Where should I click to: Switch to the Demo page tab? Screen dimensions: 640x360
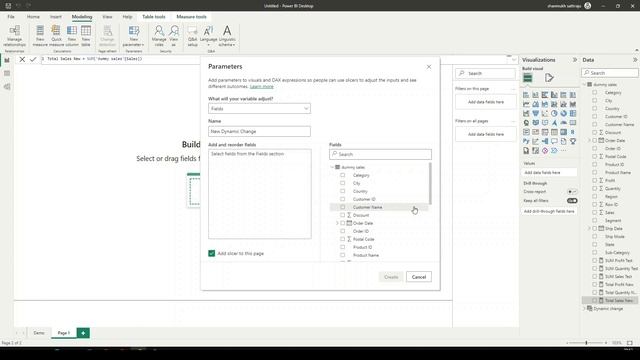tap(39, 333)
